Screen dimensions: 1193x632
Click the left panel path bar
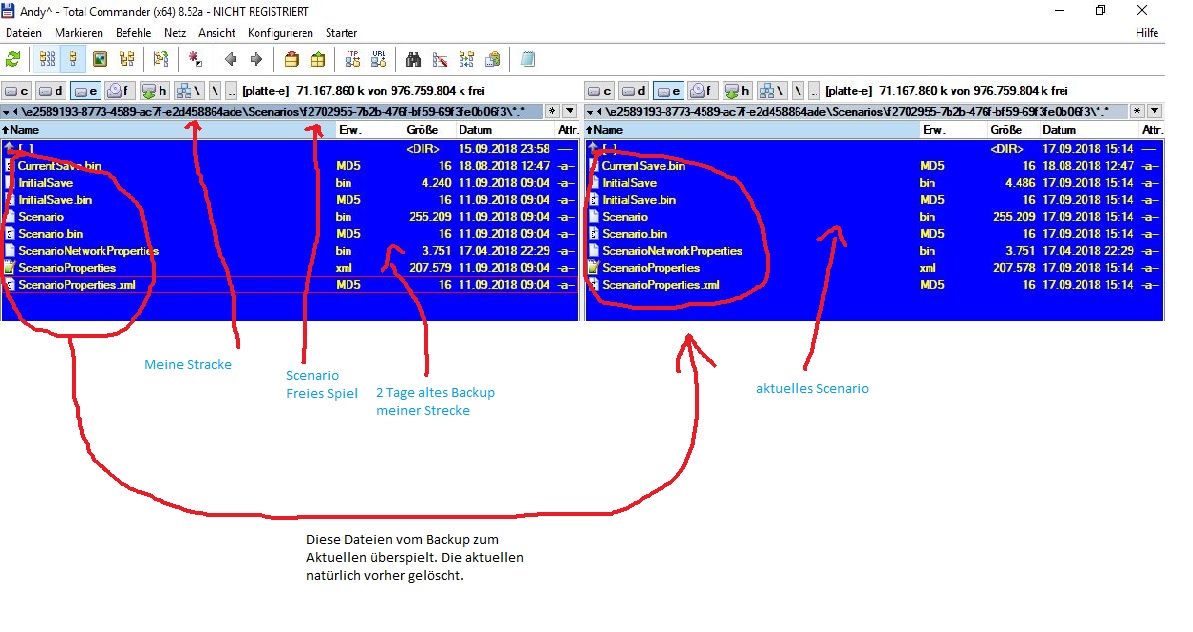coord(272,111)
